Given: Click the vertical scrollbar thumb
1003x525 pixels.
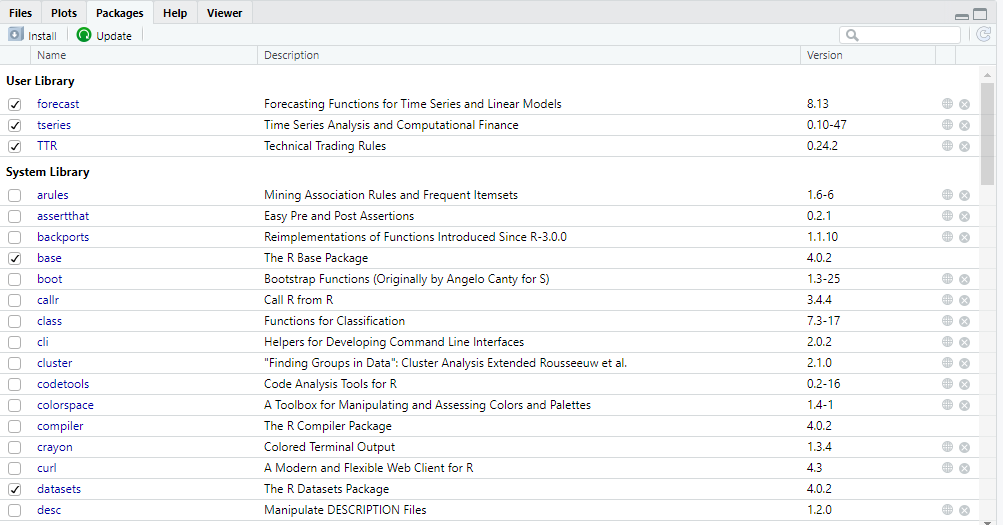Looking at the screenshot, I should (987, 133).
